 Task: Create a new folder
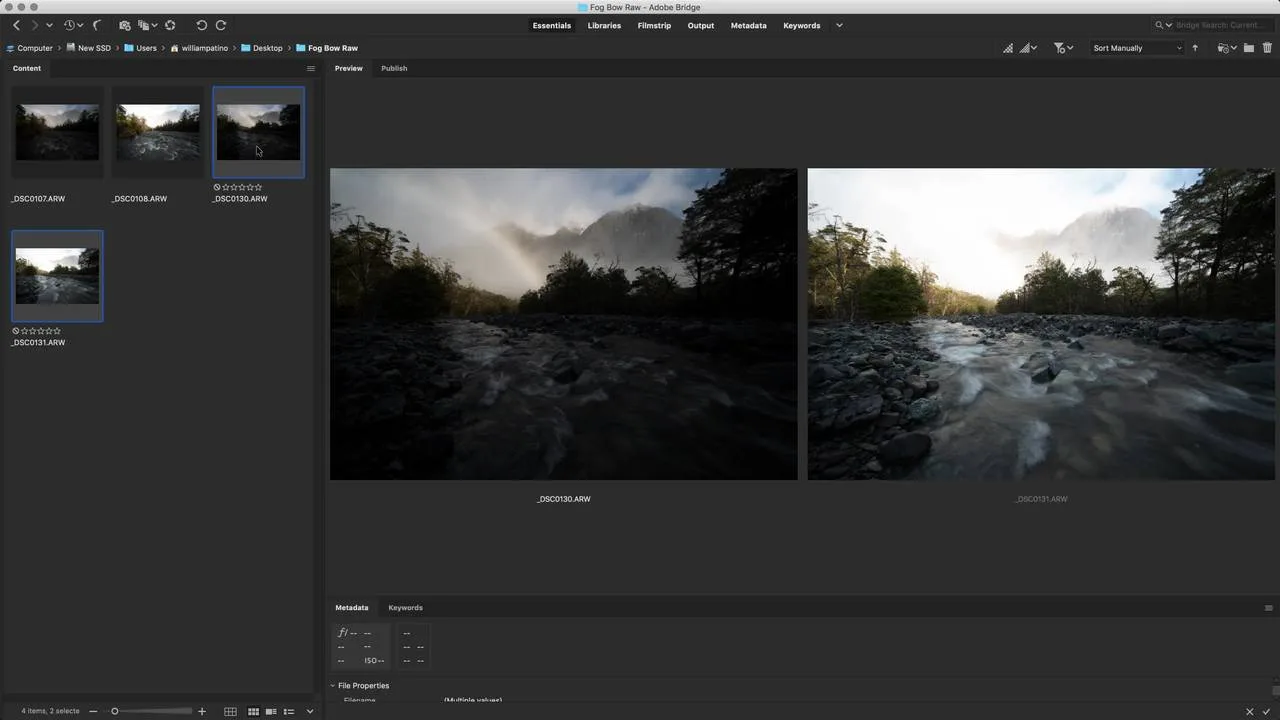1249,48
